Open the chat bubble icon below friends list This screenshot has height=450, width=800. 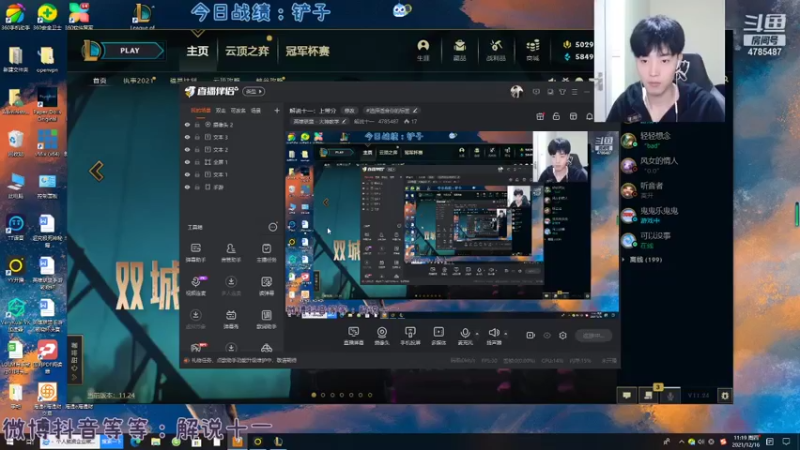[627, 395]
